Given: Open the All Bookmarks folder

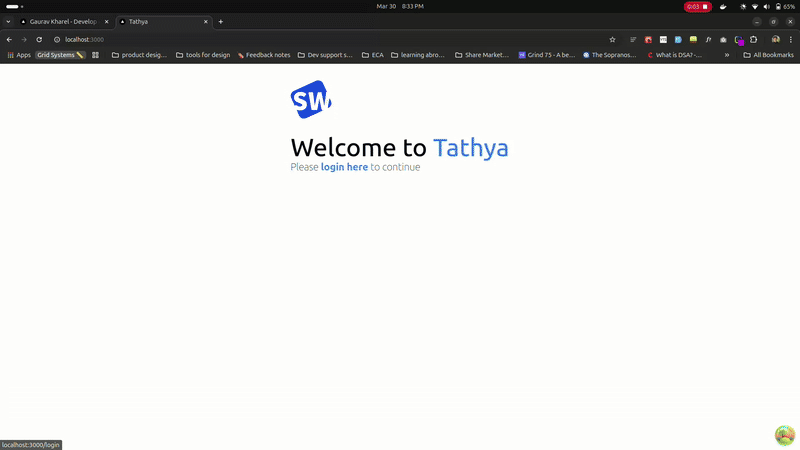Looking at the screenshot, I should [x=768, y=55].
